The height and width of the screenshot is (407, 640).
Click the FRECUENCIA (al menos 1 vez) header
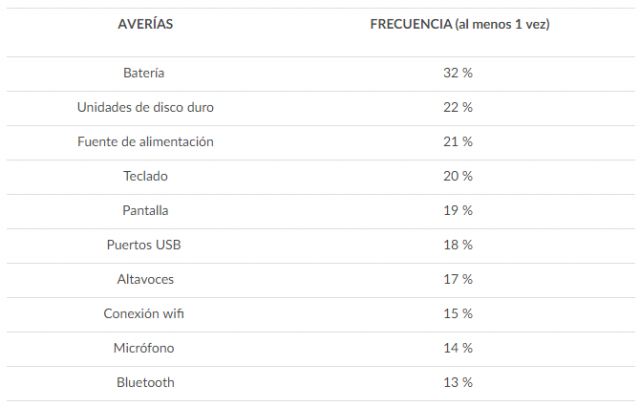(460, 24)
